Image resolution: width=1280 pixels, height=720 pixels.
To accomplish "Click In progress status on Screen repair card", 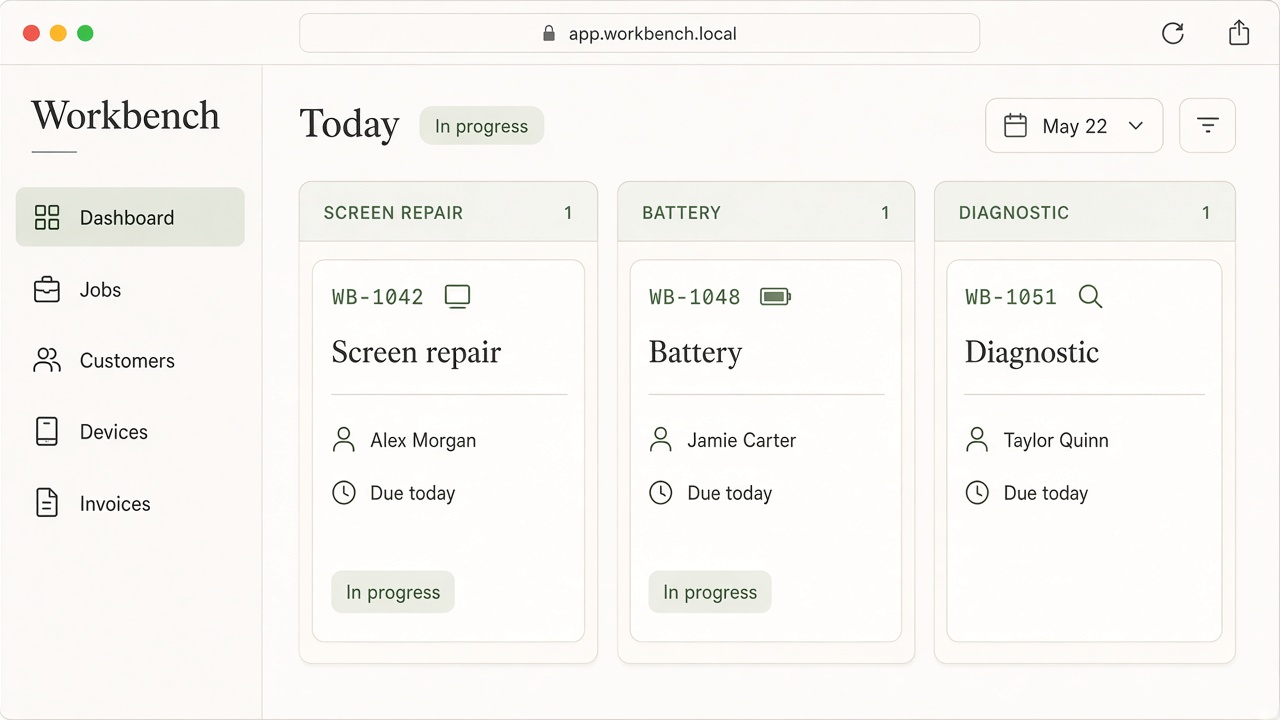I will (393, 592).
